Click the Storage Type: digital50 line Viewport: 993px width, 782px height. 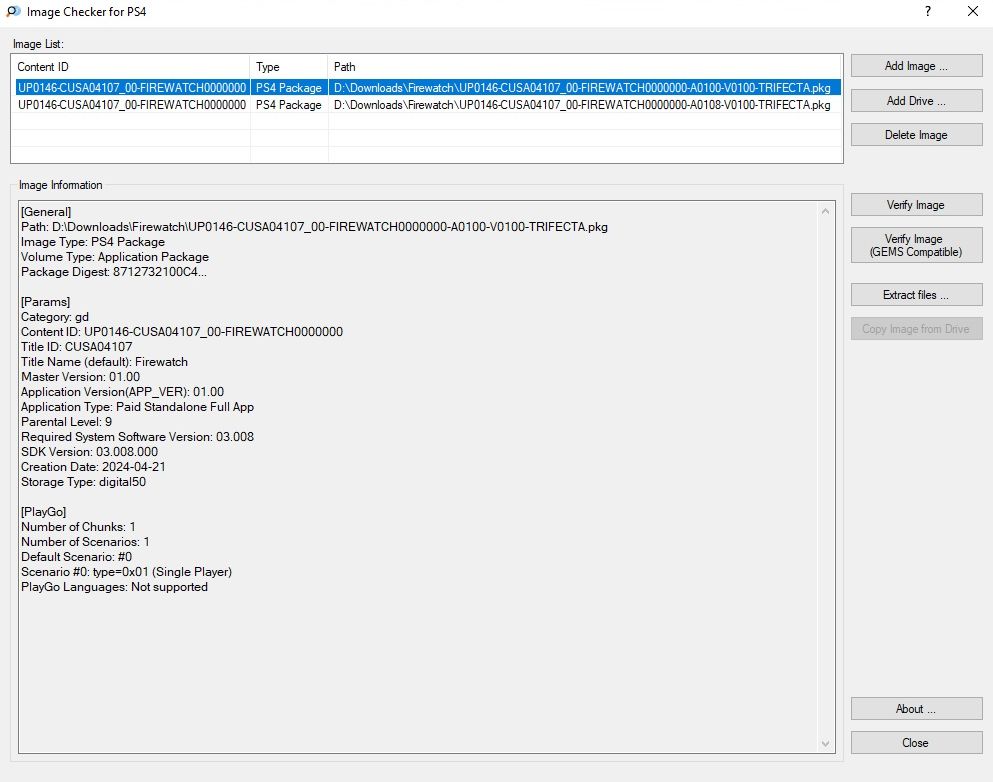[x=84, y=481]
